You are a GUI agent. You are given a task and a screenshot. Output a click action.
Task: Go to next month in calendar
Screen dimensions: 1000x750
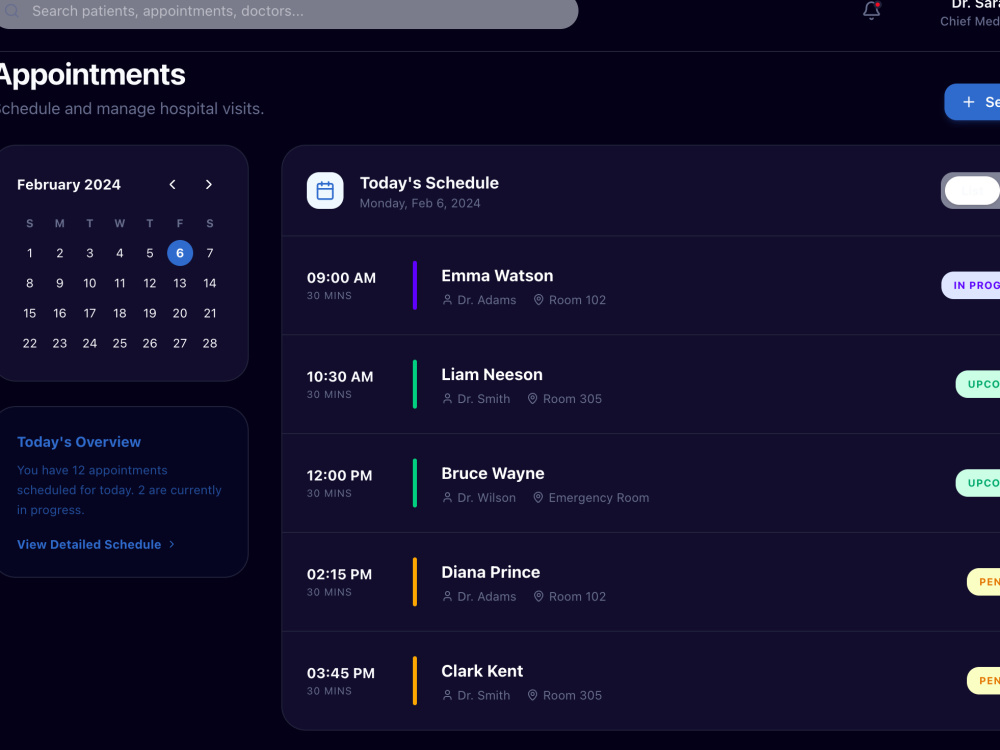tap(209, 184)
